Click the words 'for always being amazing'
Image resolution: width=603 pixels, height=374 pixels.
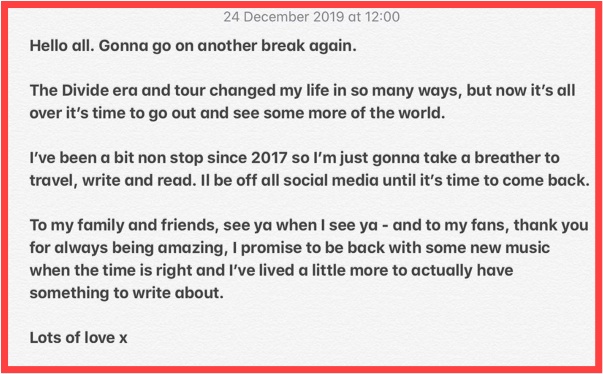[125, 249]
